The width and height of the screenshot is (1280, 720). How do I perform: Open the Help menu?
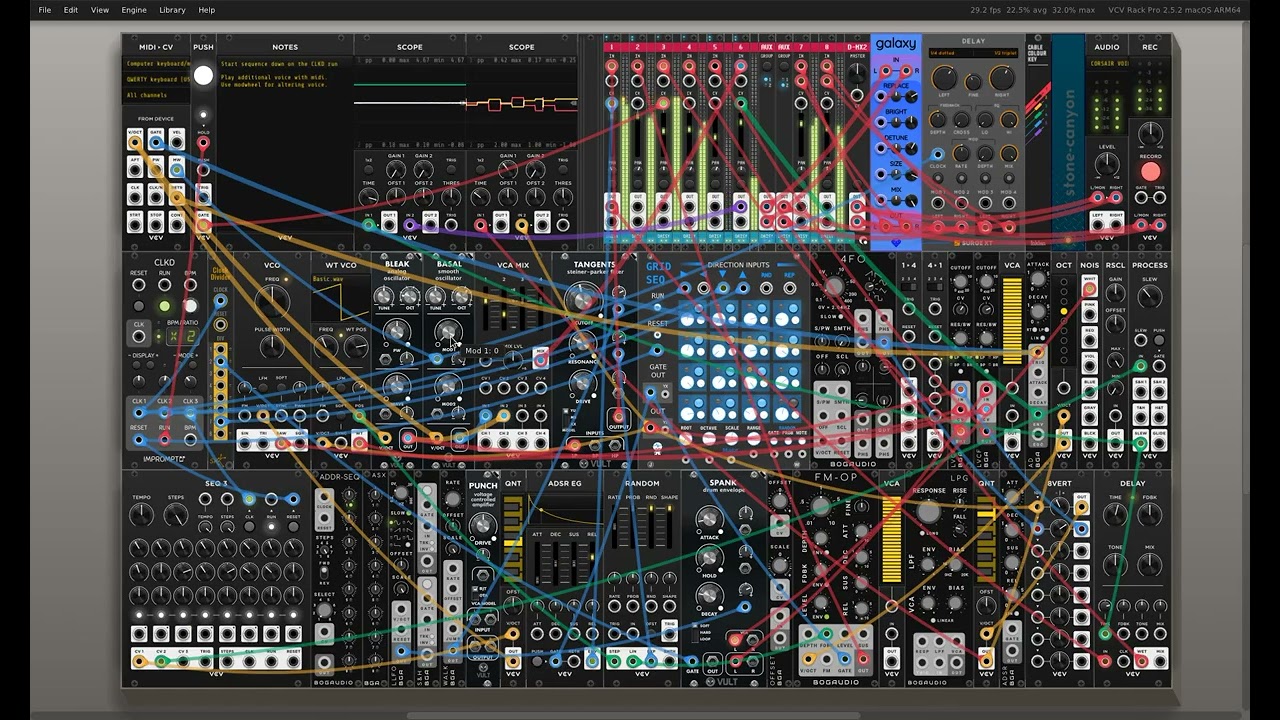click(x=207, y=10)
